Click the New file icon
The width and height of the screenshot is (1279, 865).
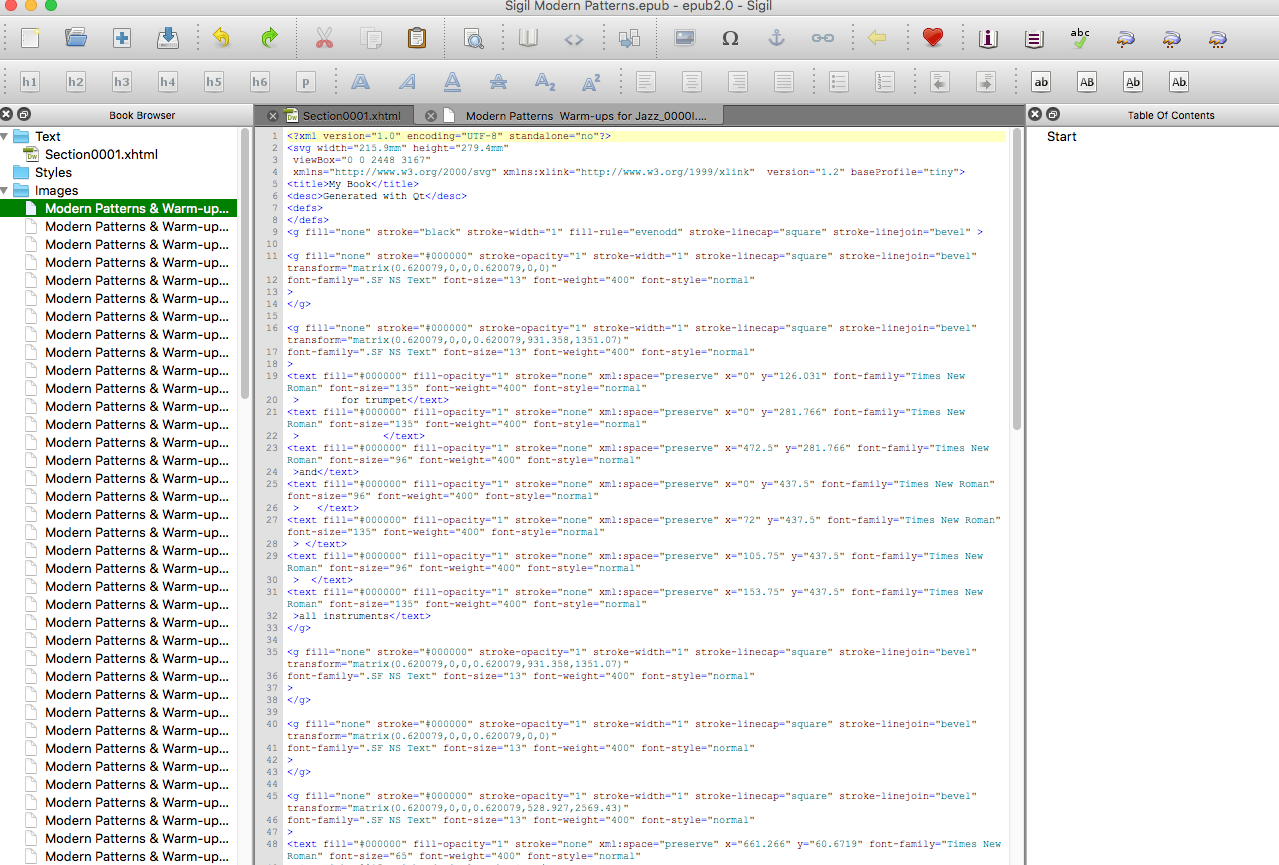coord(30,38)
